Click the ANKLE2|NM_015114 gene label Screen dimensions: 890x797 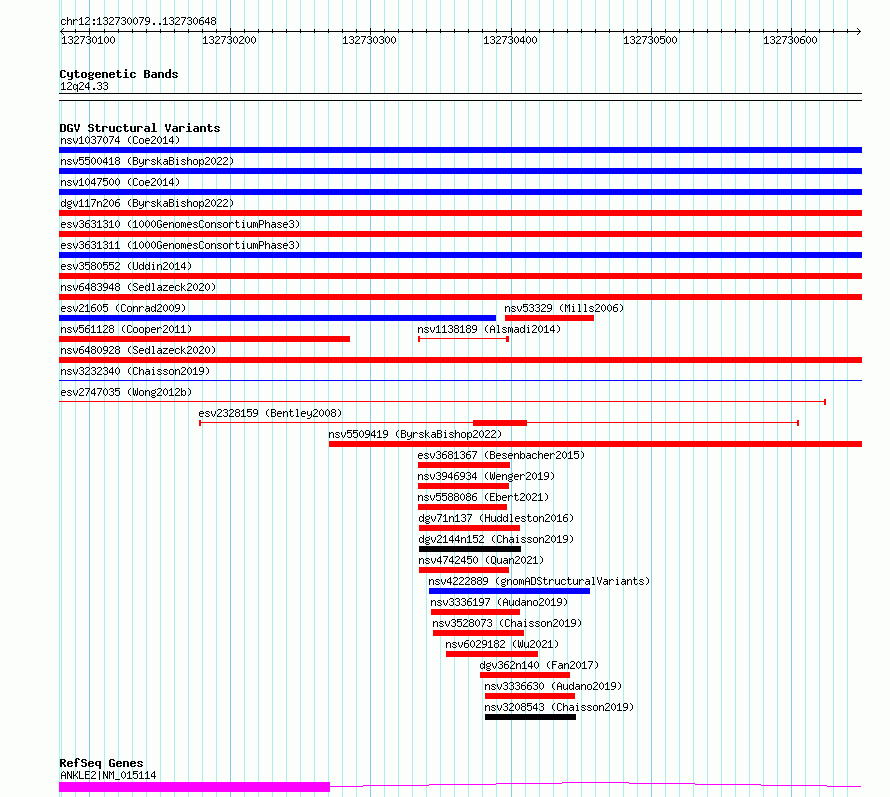pos(108,775)
